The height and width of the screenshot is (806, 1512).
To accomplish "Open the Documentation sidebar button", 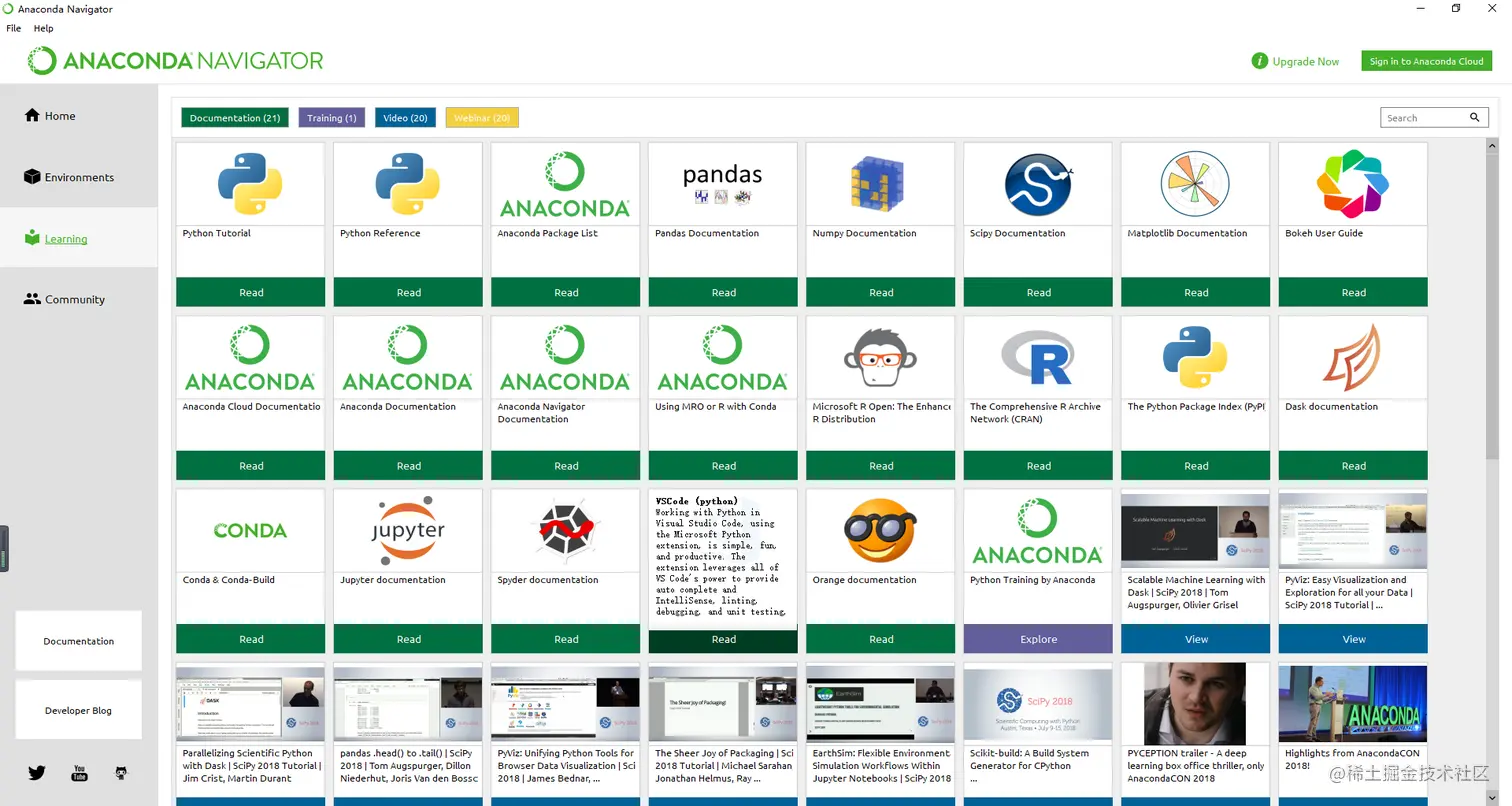I will (x=79, y=641).
